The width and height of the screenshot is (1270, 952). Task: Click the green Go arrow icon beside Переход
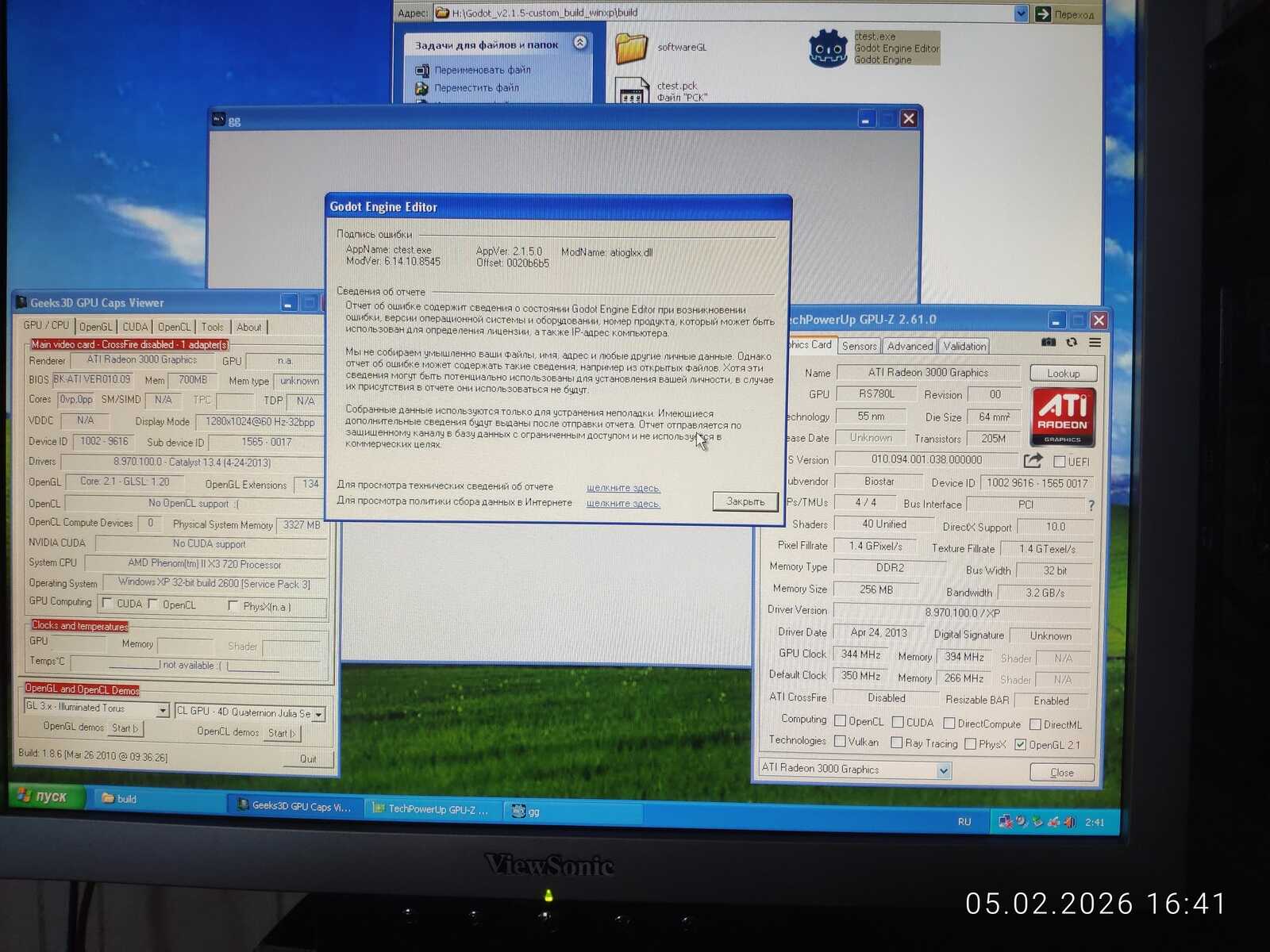click(1043, 14)
